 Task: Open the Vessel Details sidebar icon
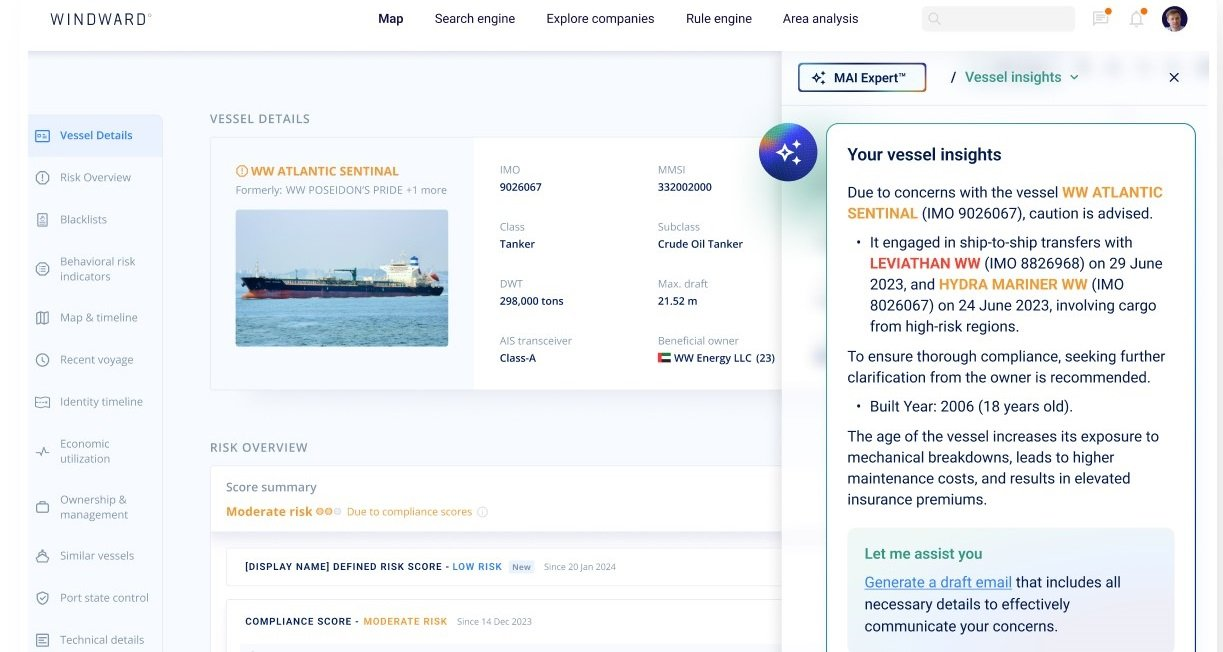point(44,134)
